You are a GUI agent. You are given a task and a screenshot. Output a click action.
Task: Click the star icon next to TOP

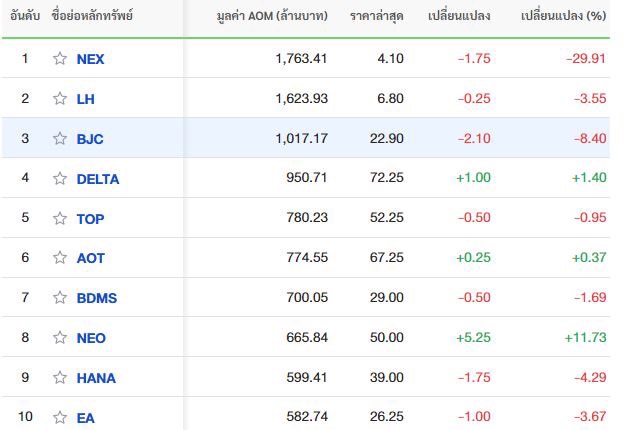(60, 218)
